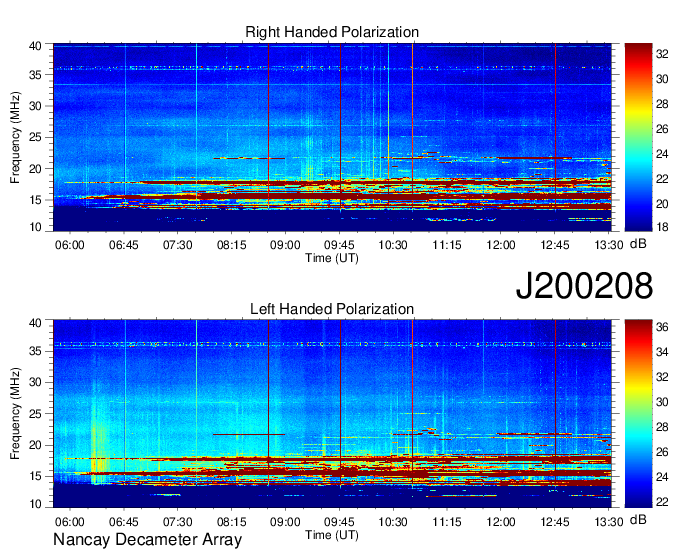
Task: Click the "07:30" time tick of Left Handed plot
Action: click(x=177, y=522)
